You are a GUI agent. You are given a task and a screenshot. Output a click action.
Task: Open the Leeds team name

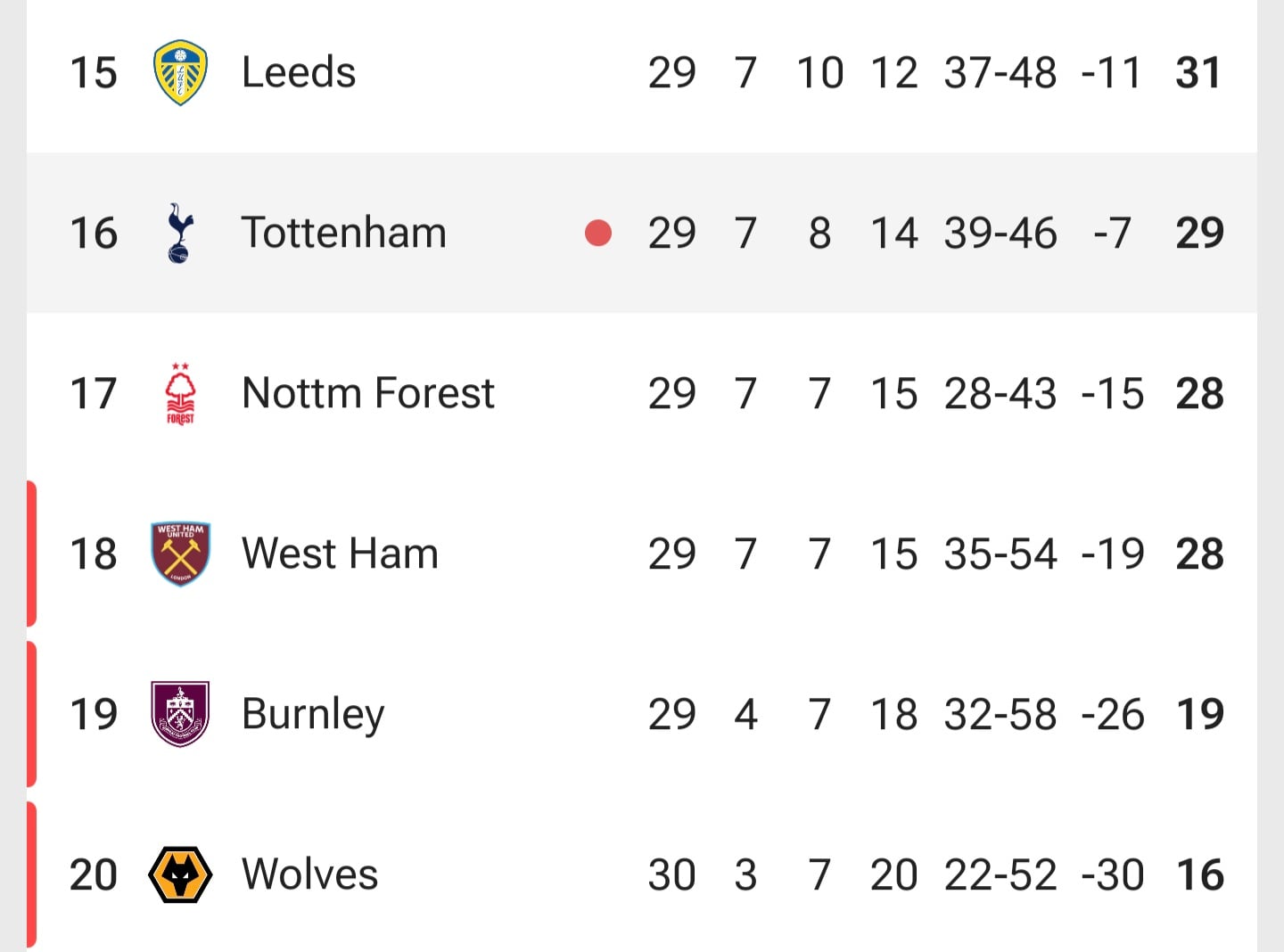click(x=299, y=72)
